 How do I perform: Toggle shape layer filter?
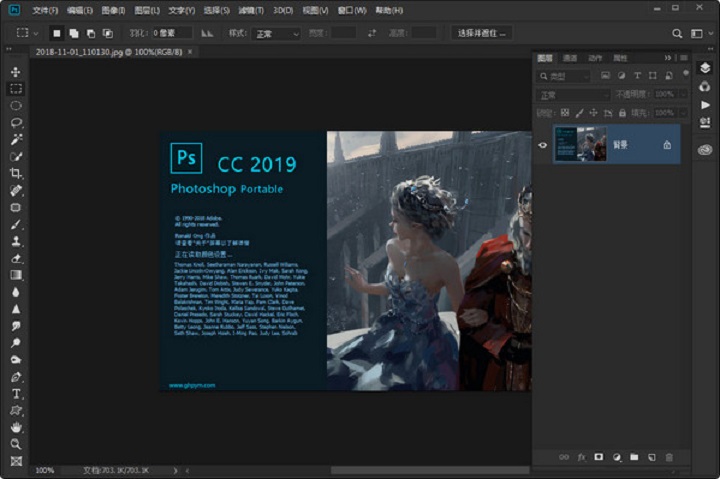coord(652,75)
